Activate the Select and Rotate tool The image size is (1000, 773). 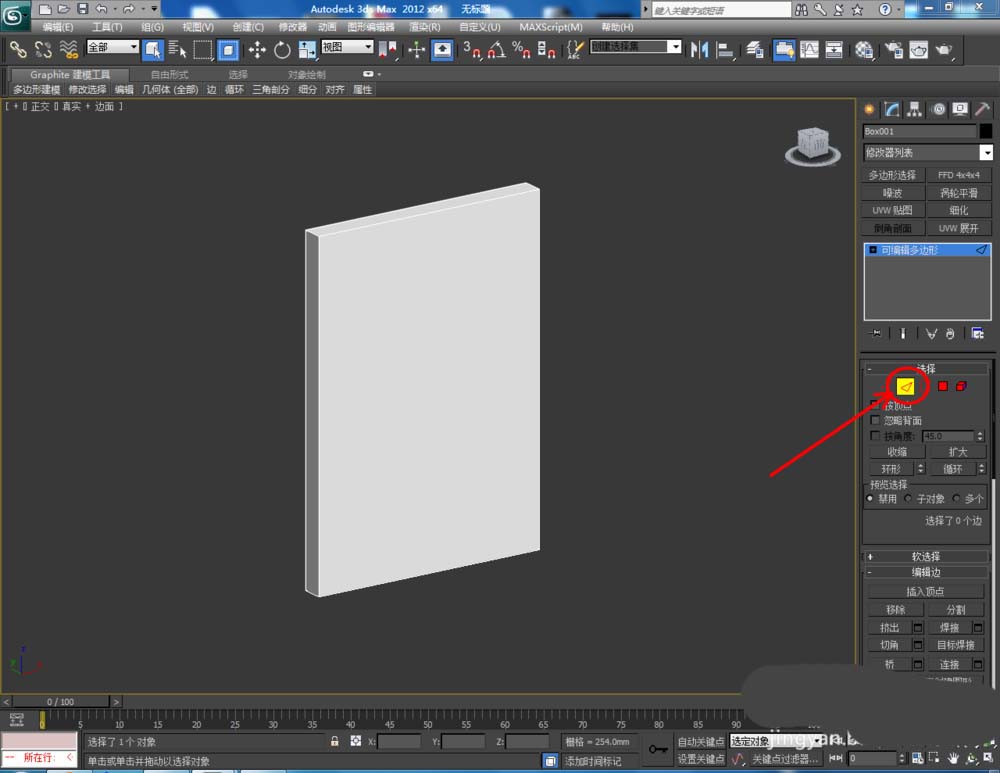pos(282,50)
